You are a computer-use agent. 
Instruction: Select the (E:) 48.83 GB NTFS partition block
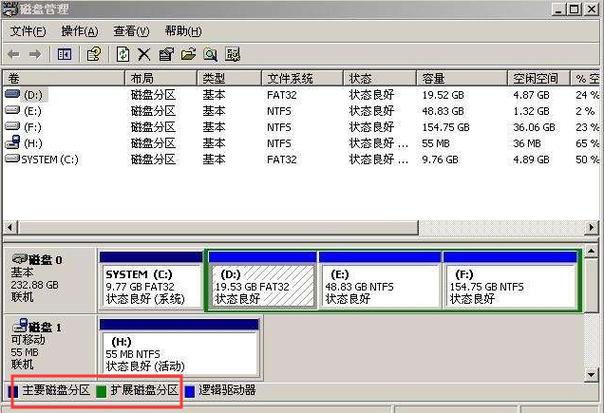[x=380, y=280]
